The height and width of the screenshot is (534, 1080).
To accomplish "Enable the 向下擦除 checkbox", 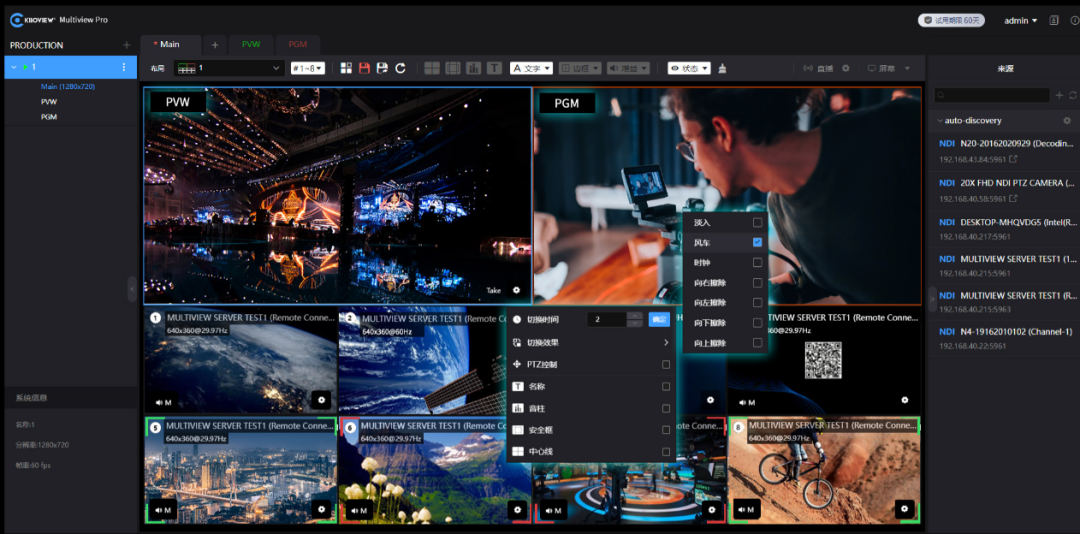I will 757,322.
